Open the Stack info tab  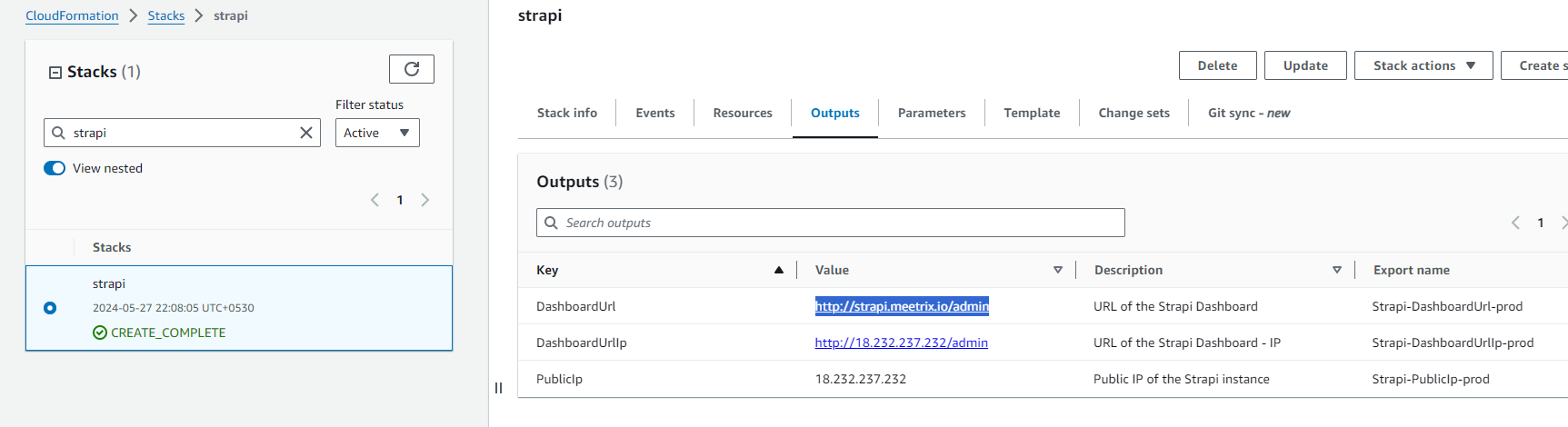click(567, 113)
